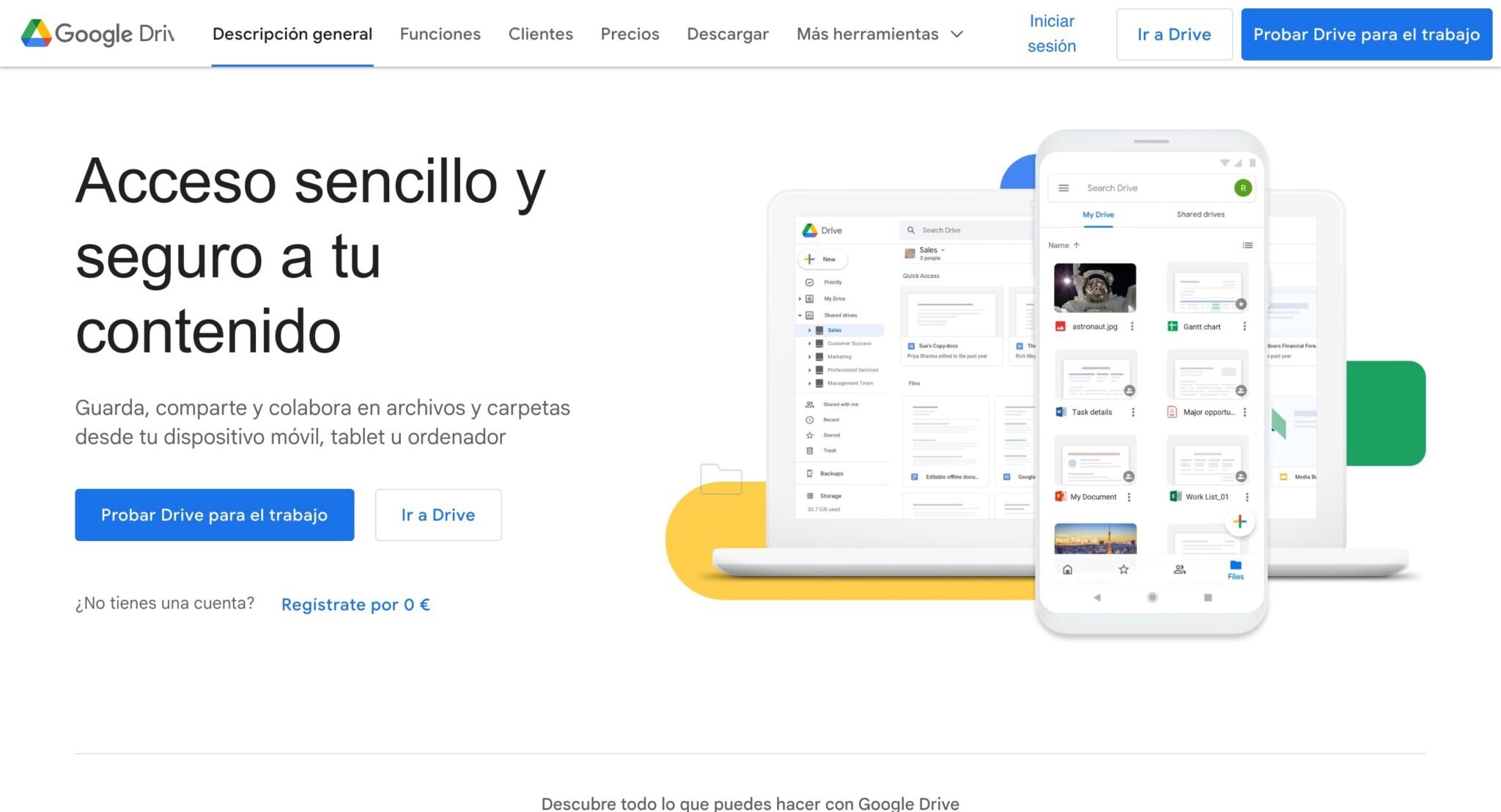Click Ir a Drive in header
Screen dimensions: 1501x812
coord(1174,34)
